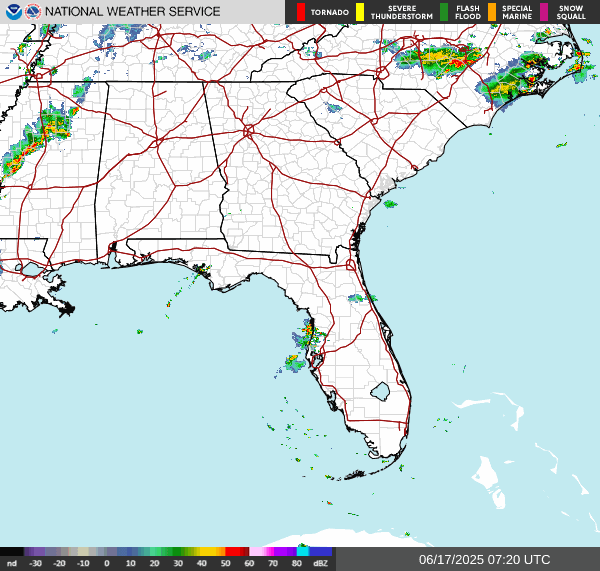Click the dBZ unit label on scale
The height and width of the screenshot is (571, 600).
point(320,563)
